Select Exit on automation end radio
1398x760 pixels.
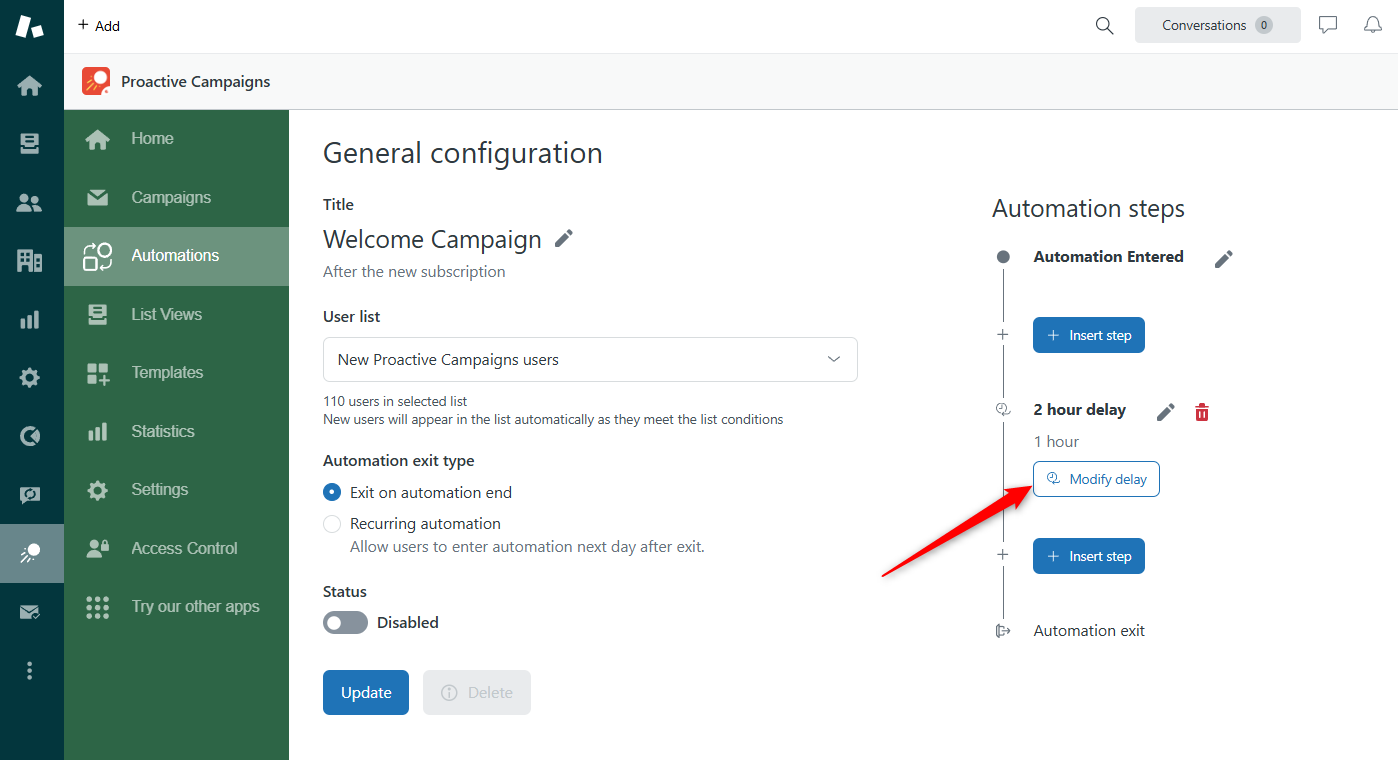point(332,492)
